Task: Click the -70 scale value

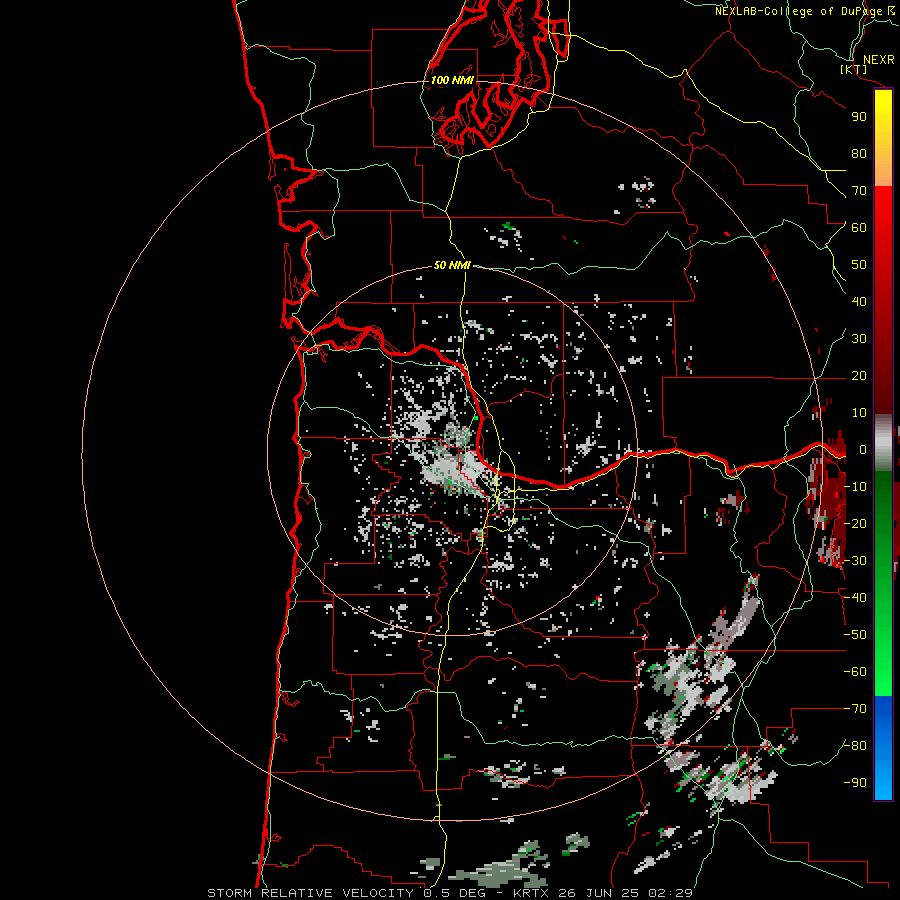Action: (855, 709)
